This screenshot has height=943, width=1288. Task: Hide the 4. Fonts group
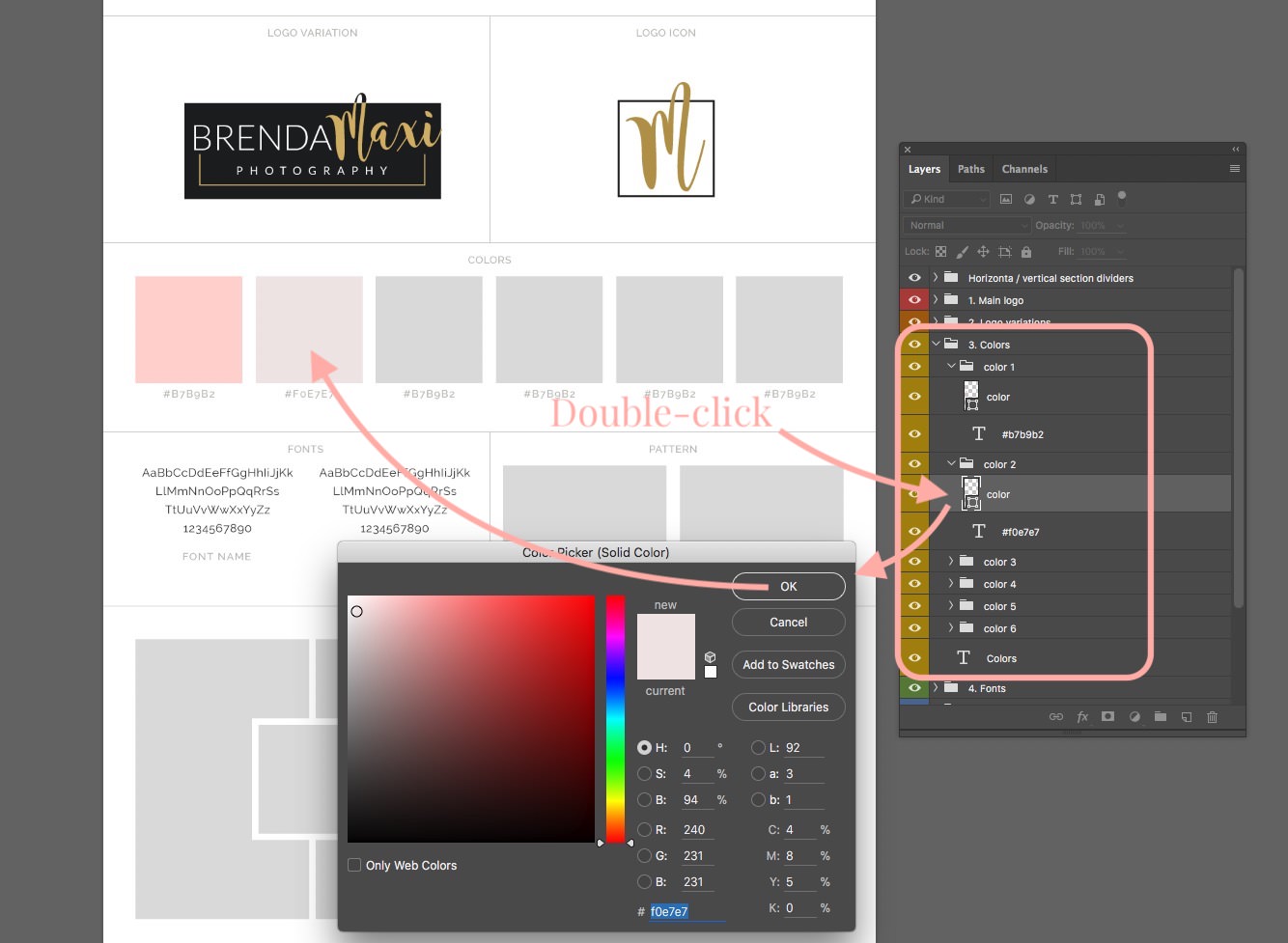coord(914,688)
